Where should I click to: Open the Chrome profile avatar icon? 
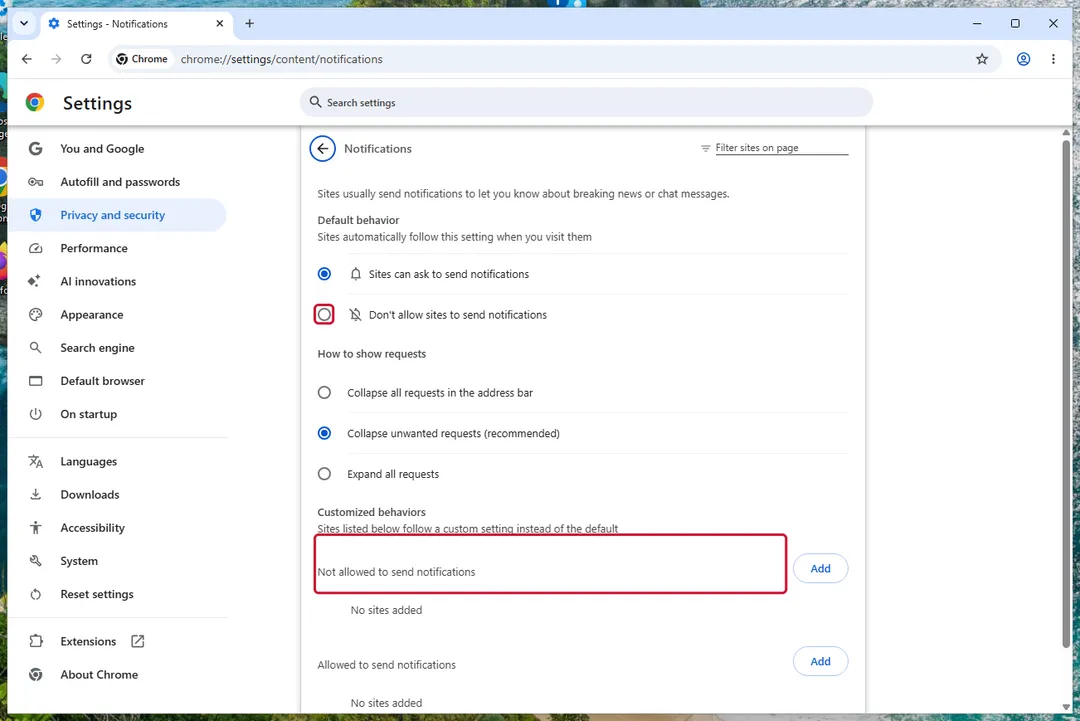click(1024, 59)
